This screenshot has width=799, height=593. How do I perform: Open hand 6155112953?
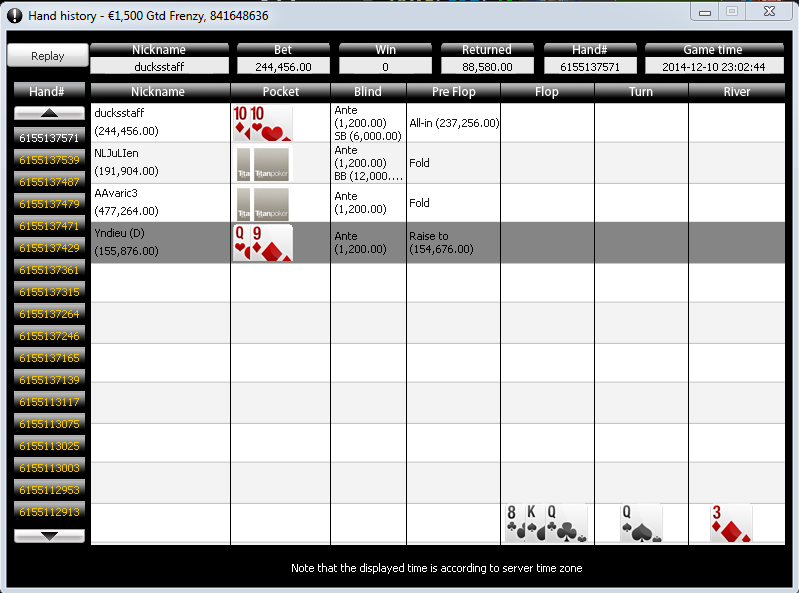[x=49, y=490]
